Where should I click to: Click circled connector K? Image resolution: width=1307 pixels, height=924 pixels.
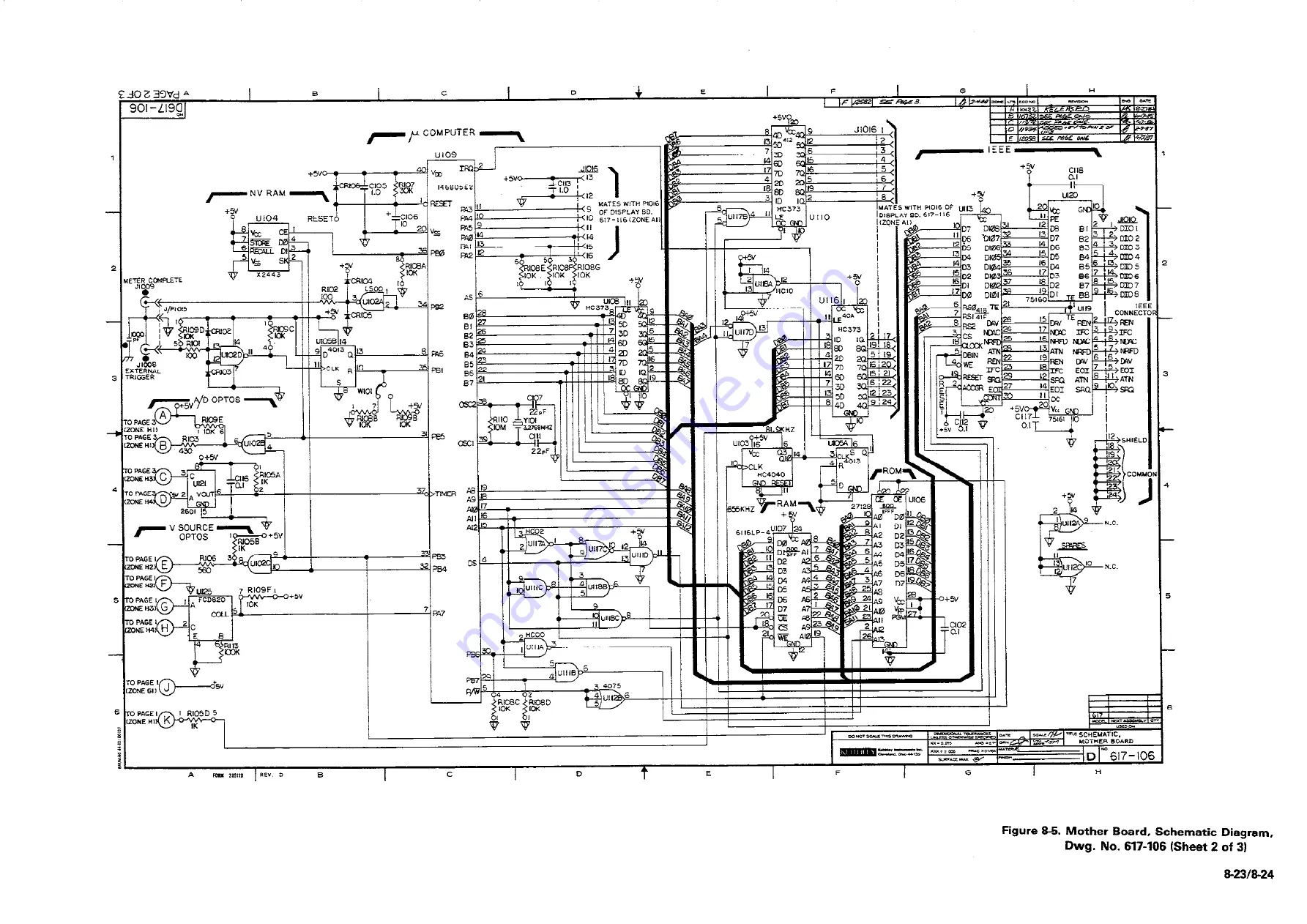[168, 720]
